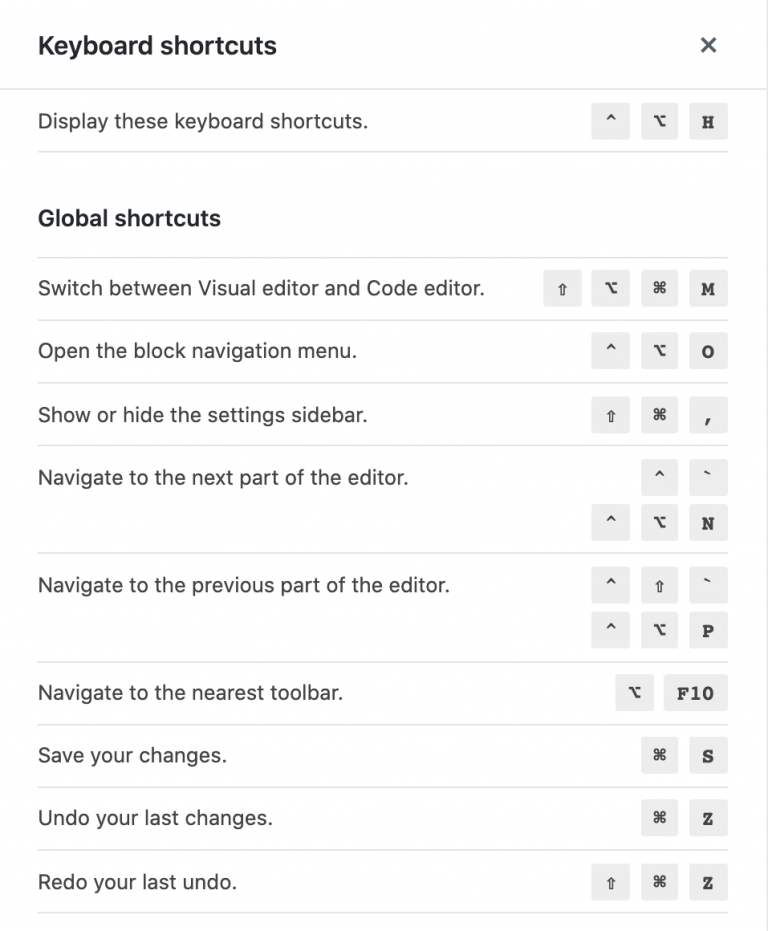This screenshot has height=931, width=768.
Task: Click the S key badge in Save row
Action: point(708,756)
